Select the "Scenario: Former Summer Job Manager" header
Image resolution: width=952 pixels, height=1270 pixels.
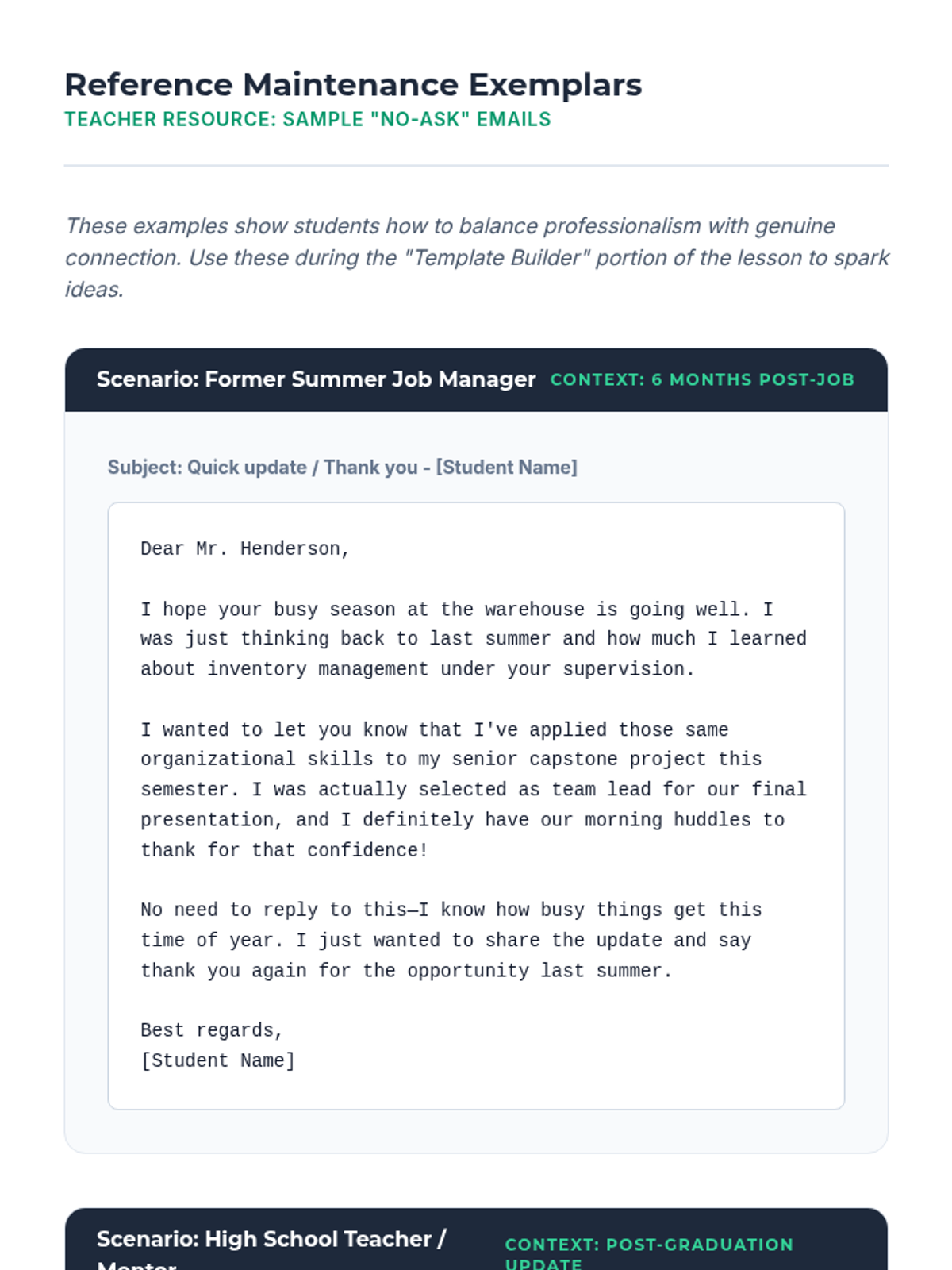click(x=316, y=379)
